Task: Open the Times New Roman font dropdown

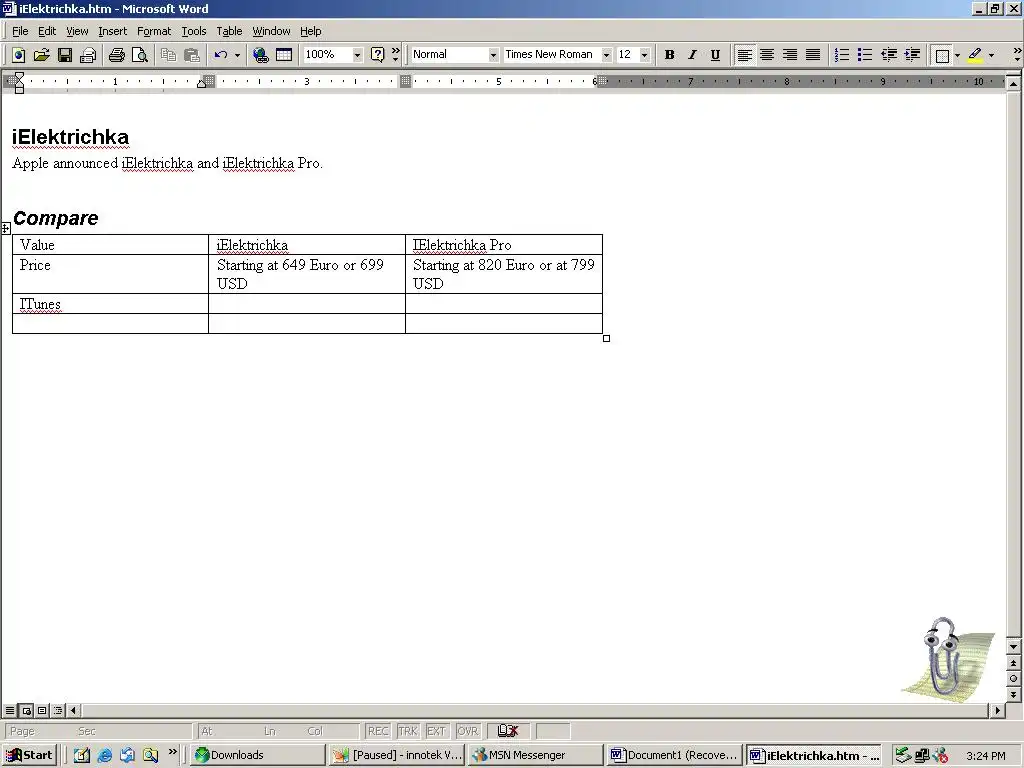Action: (606, 55)
